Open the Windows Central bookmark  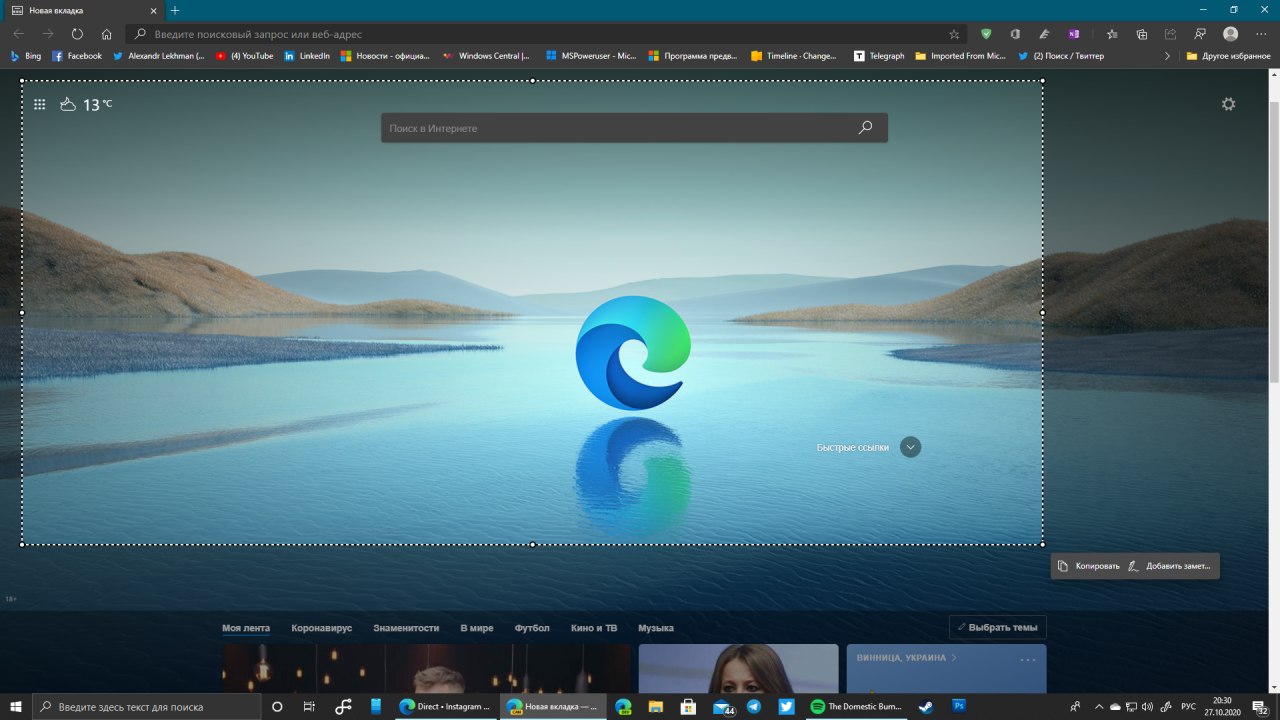(486, 56)
